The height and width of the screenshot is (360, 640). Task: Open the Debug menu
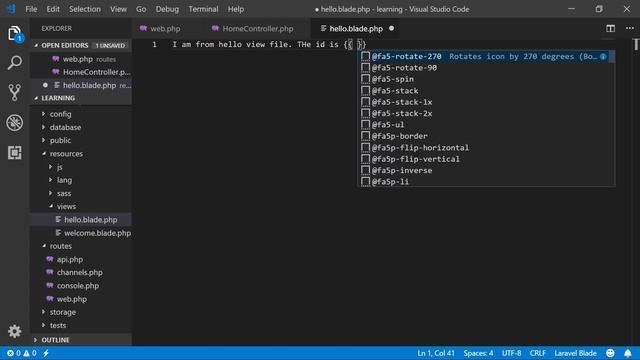[167, 9]
